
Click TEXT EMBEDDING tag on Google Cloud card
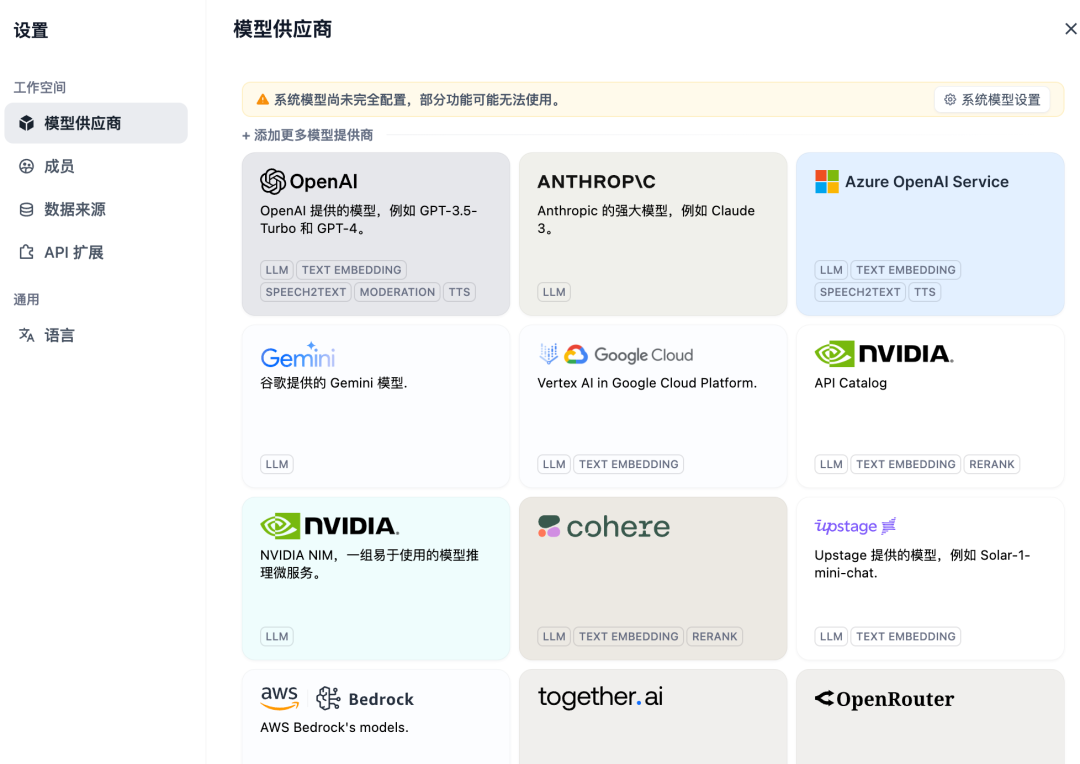(x=629, y=464)
